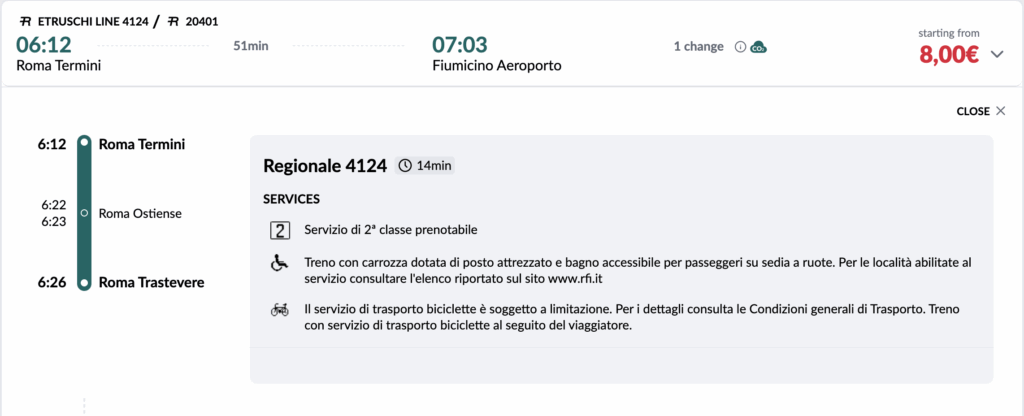The width and height of the screenshot is (1024, 416).
Task: Click the 8,00€ starting price
Action: 948,55
